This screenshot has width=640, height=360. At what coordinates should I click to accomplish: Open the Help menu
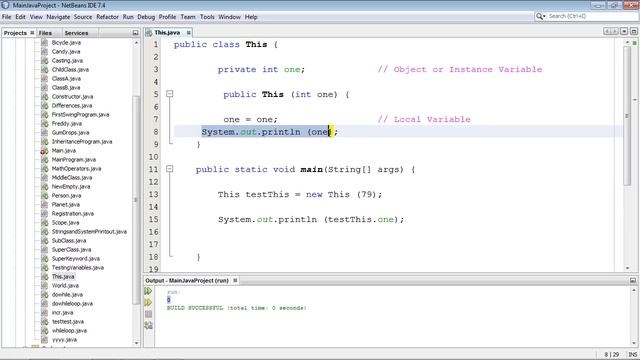tap(251, 17)
